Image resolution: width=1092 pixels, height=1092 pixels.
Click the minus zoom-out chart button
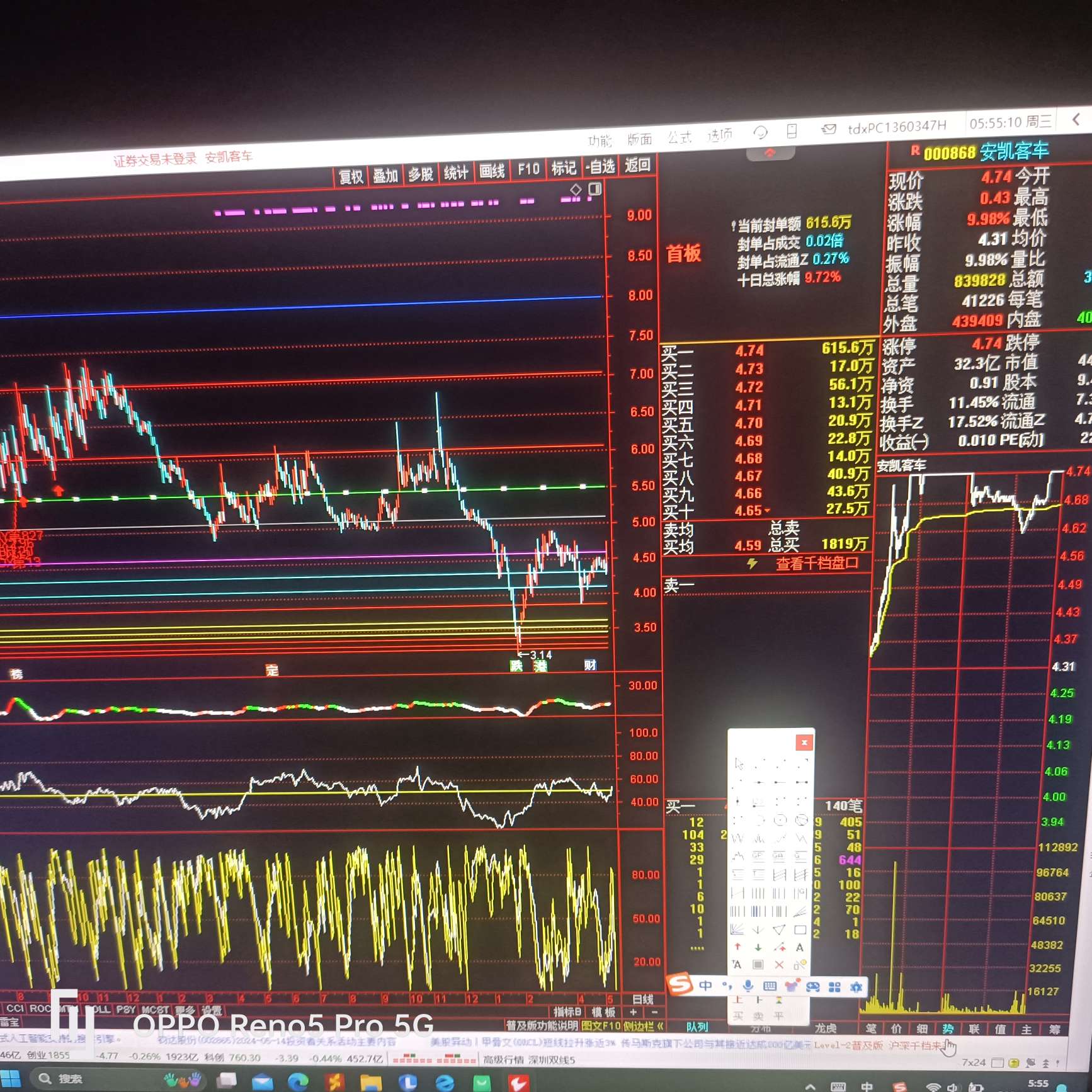point(654,1012)
